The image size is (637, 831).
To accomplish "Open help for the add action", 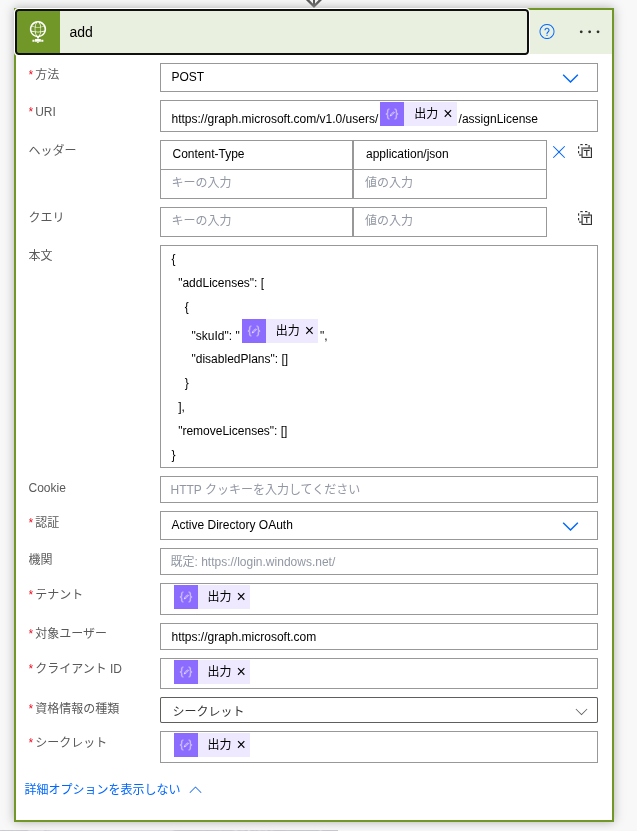I will [547, 32].
